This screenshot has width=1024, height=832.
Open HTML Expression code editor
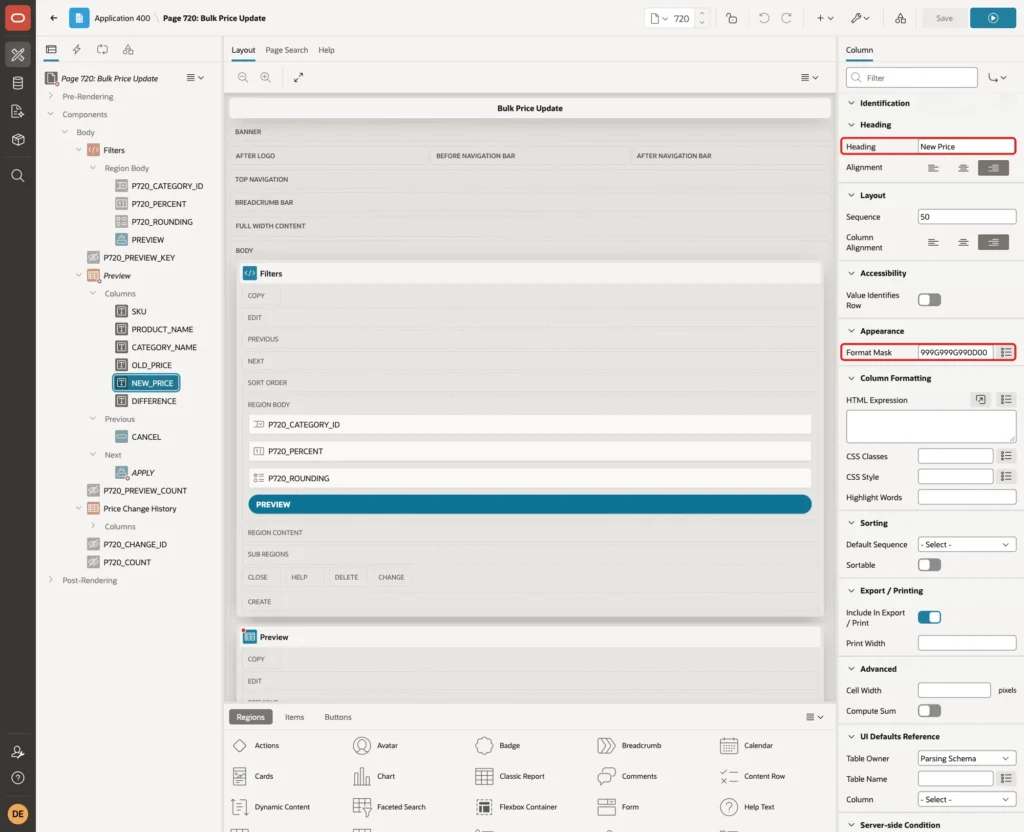(x=980, y=400)
